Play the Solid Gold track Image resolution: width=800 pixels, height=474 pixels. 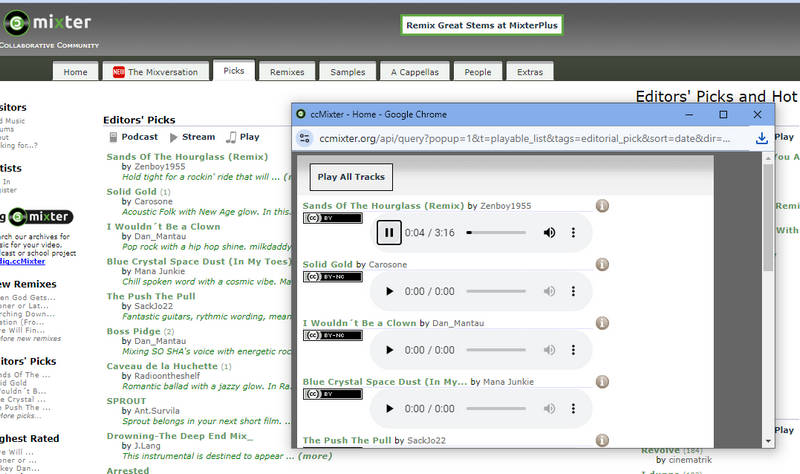coord(389,292)
